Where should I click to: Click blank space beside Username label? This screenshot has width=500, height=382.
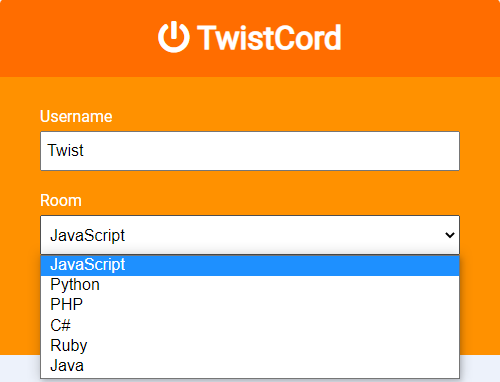click(x=283, y=116)
